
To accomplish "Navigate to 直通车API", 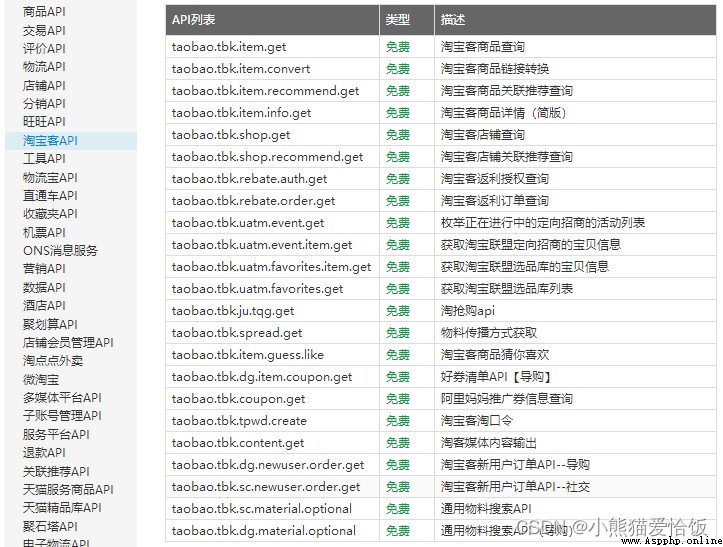I will [50, 196].
